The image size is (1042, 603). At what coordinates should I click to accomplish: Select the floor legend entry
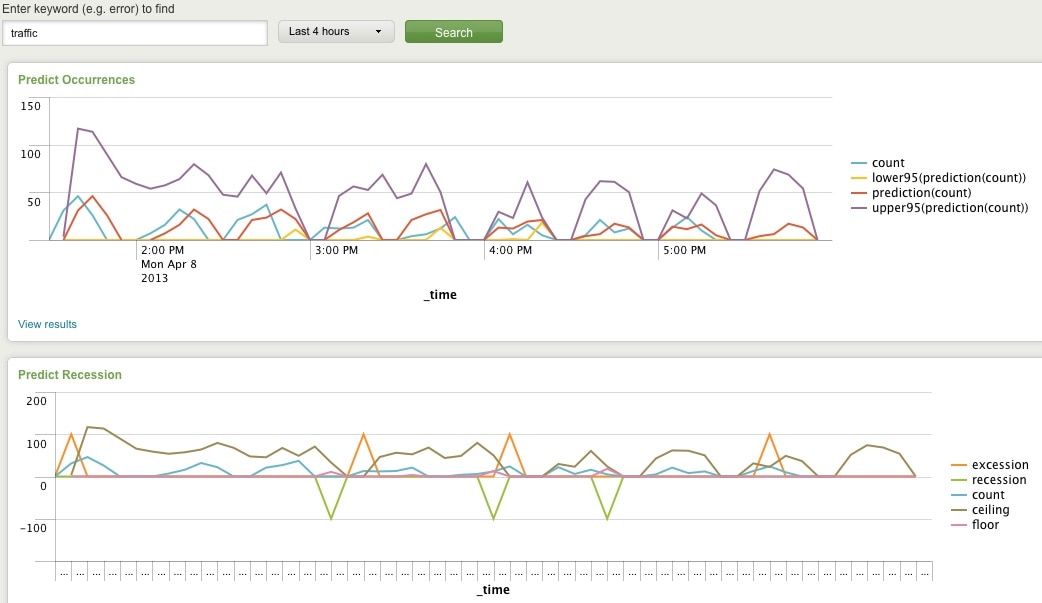(x=984, y=525)
